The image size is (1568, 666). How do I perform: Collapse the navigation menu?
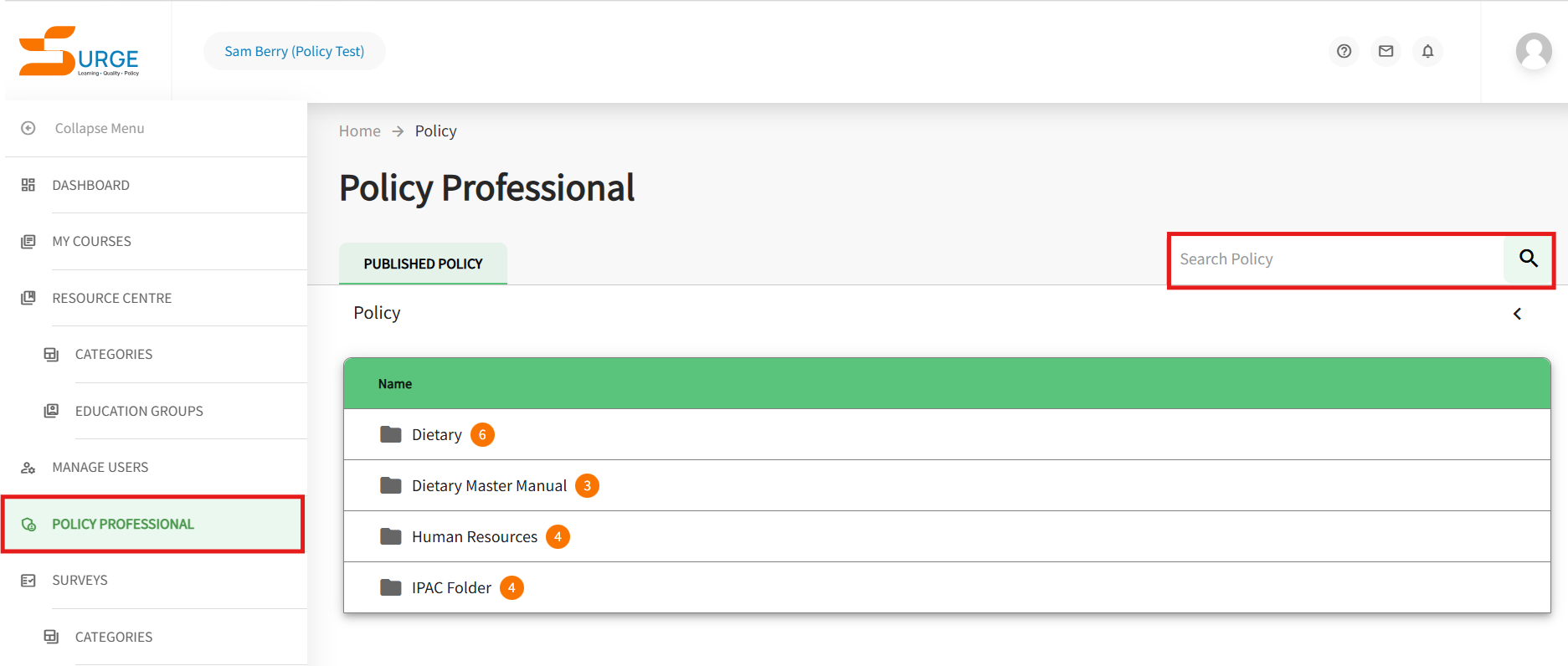point(28,128)
